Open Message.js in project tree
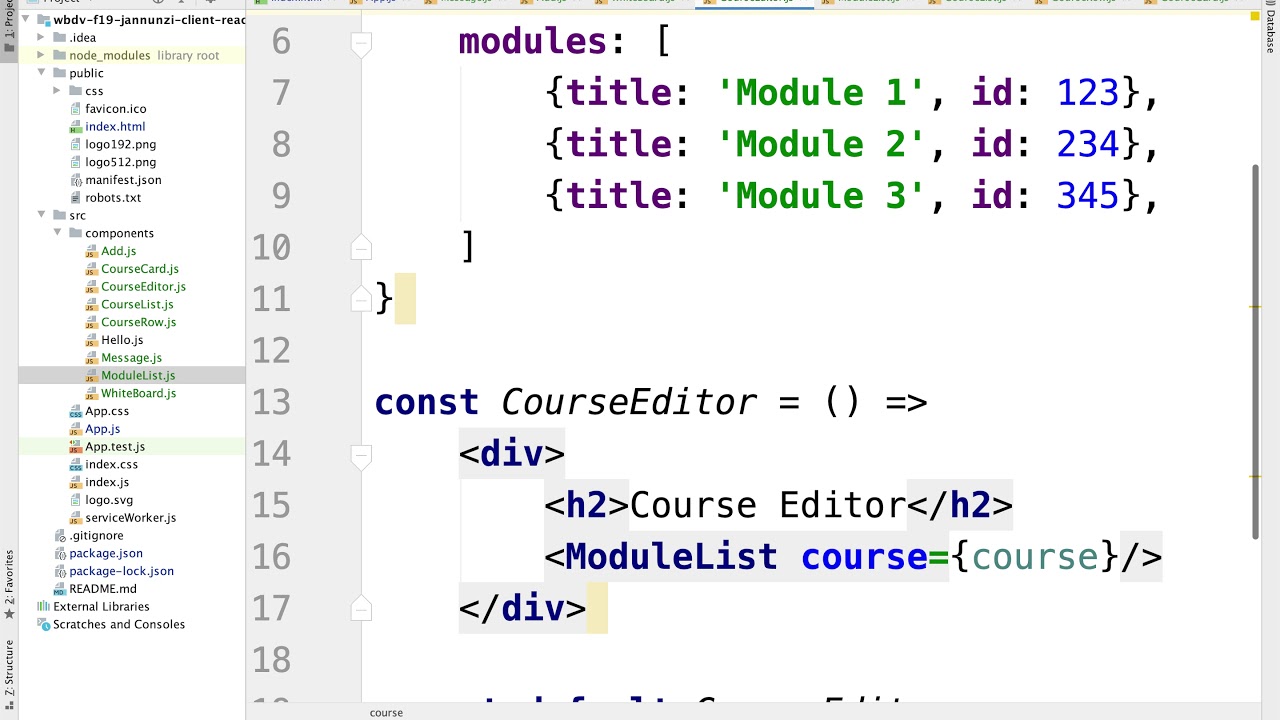This screenshot has height=720, width=1280. (x=131, y=358)
